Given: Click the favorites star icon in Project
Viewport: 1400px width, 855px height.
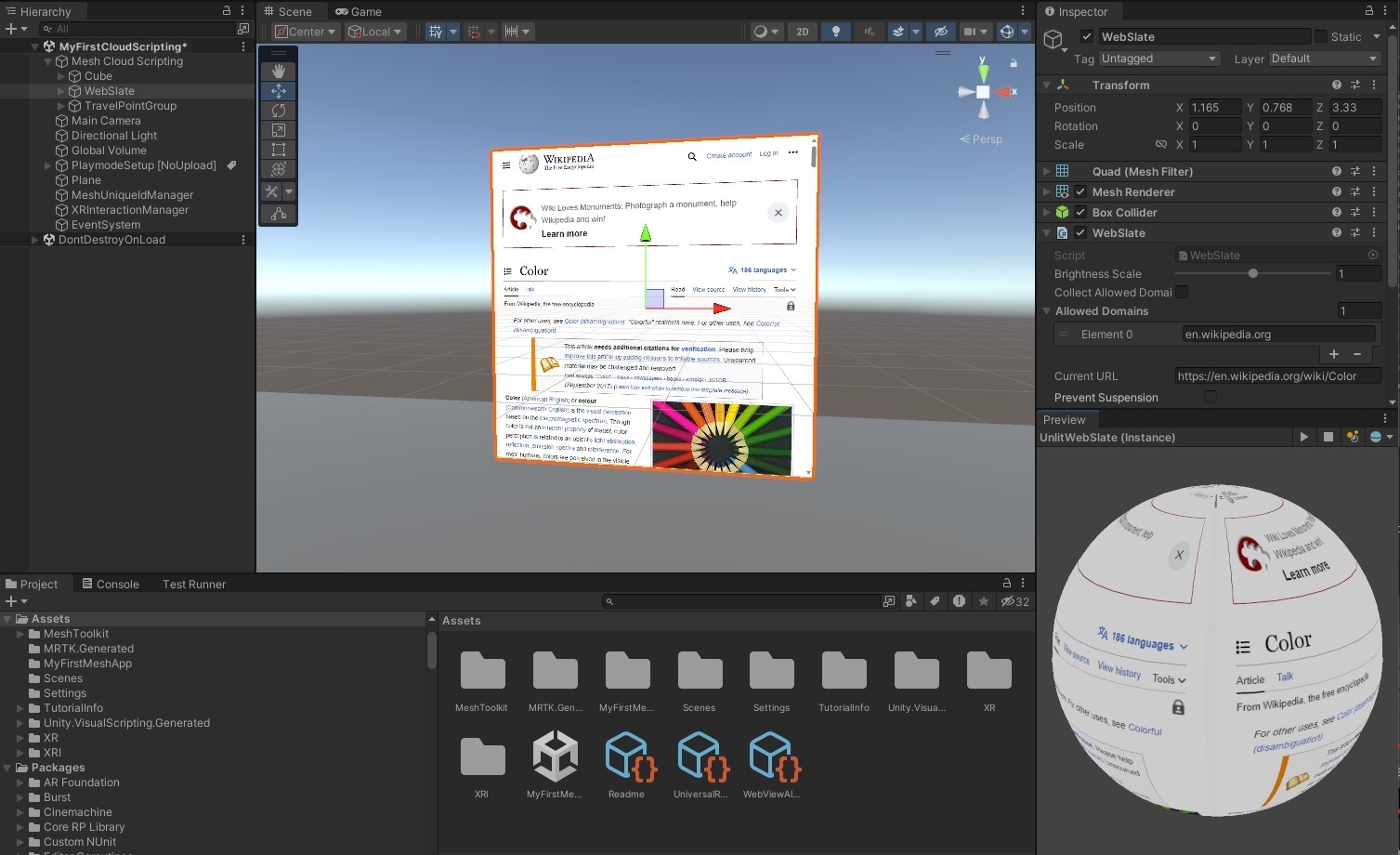Looking at the screenshot, I should 984,601.
